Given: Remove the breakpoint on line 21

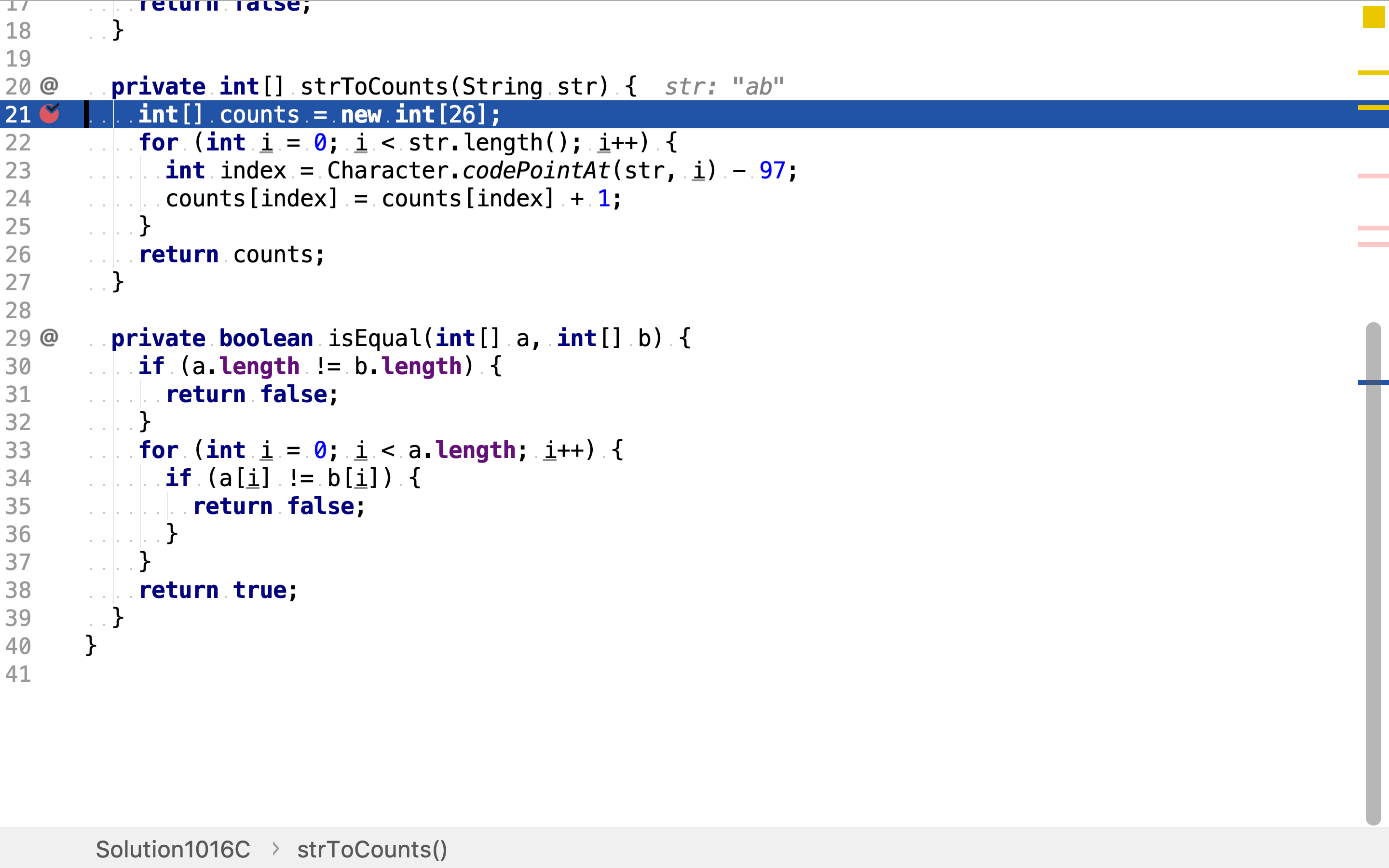Looking at the screenshot, I should click(x=49, y=114).
